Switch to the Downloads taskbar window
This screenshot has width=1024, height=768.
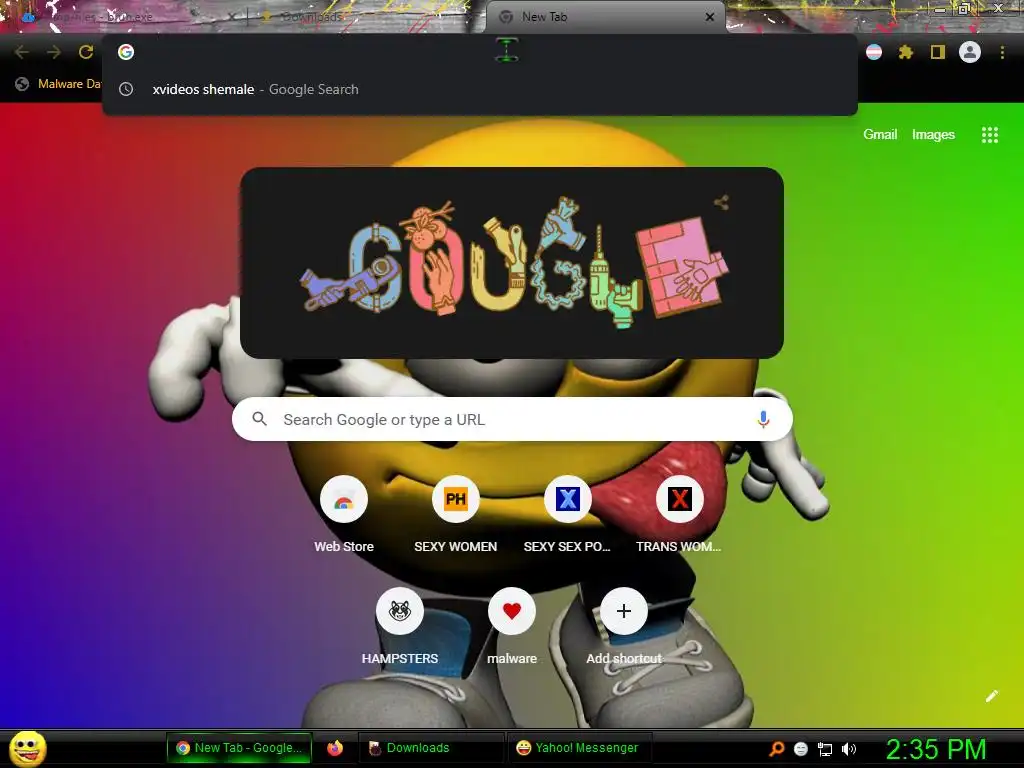tap(431, 748)
